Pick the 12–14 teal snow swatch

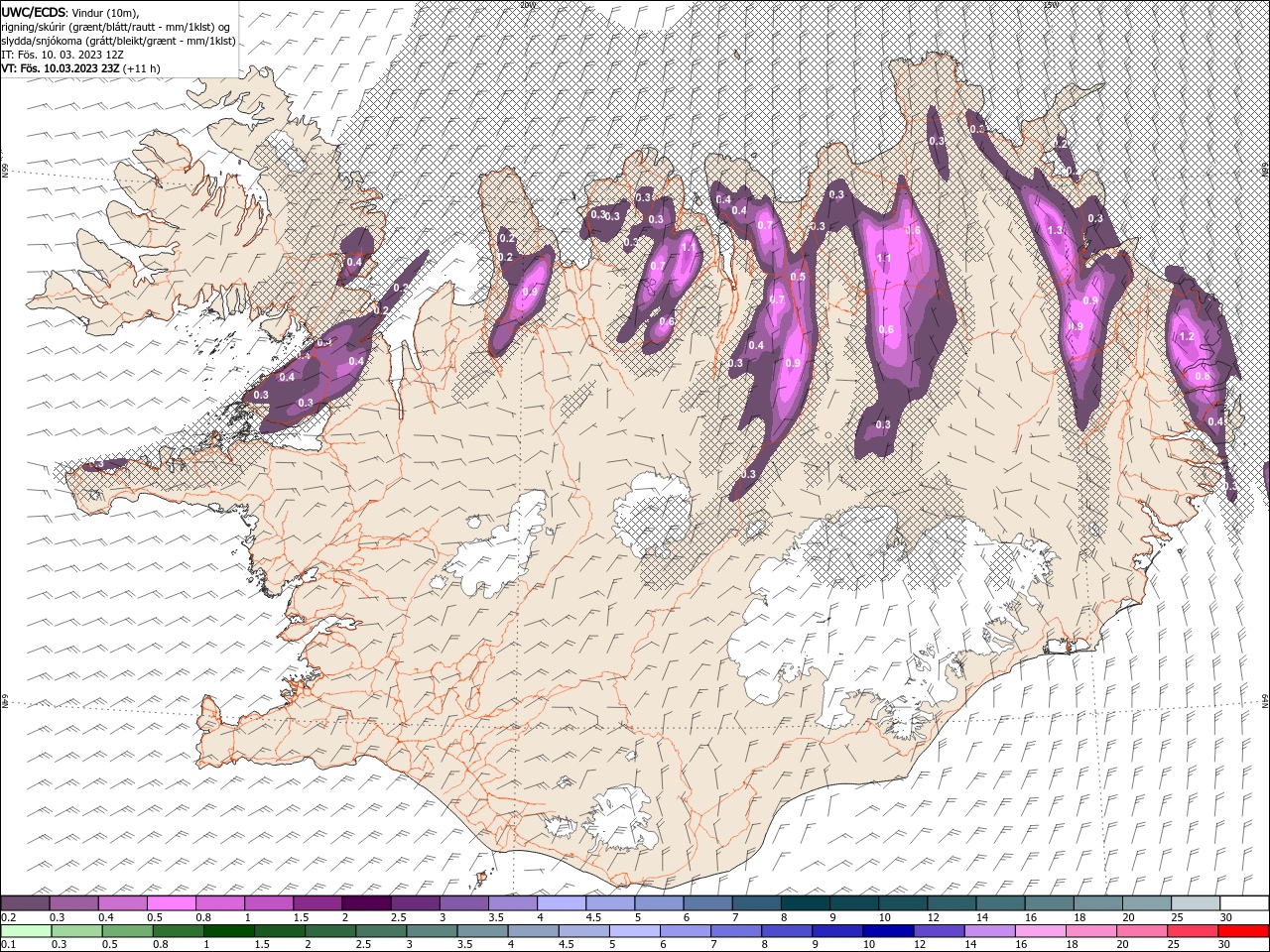pyautogui.click(x=952, y=903)
